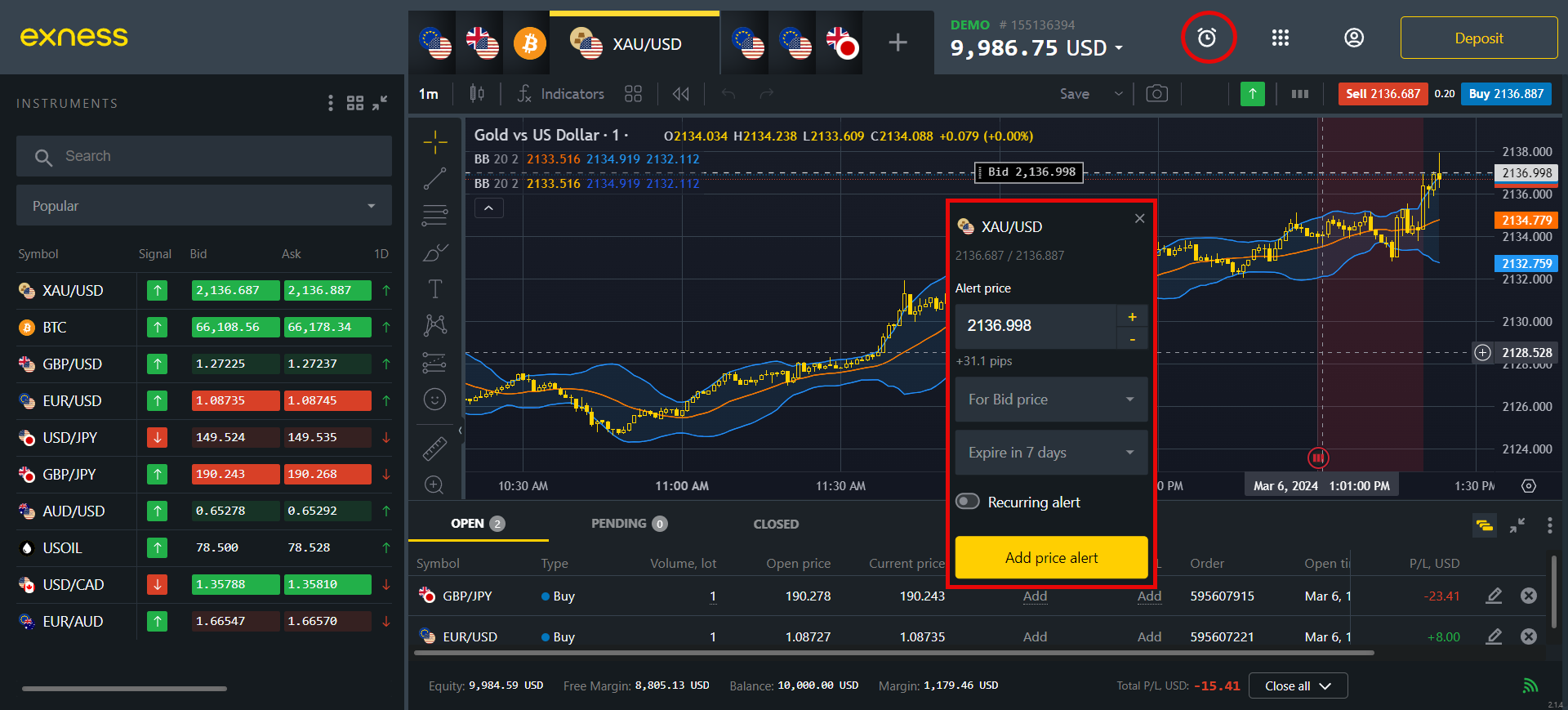Toggle the green up-arrow signal button in toolbar
The height and width of the screenshot is (710, 1568).
click(1252, 94)
